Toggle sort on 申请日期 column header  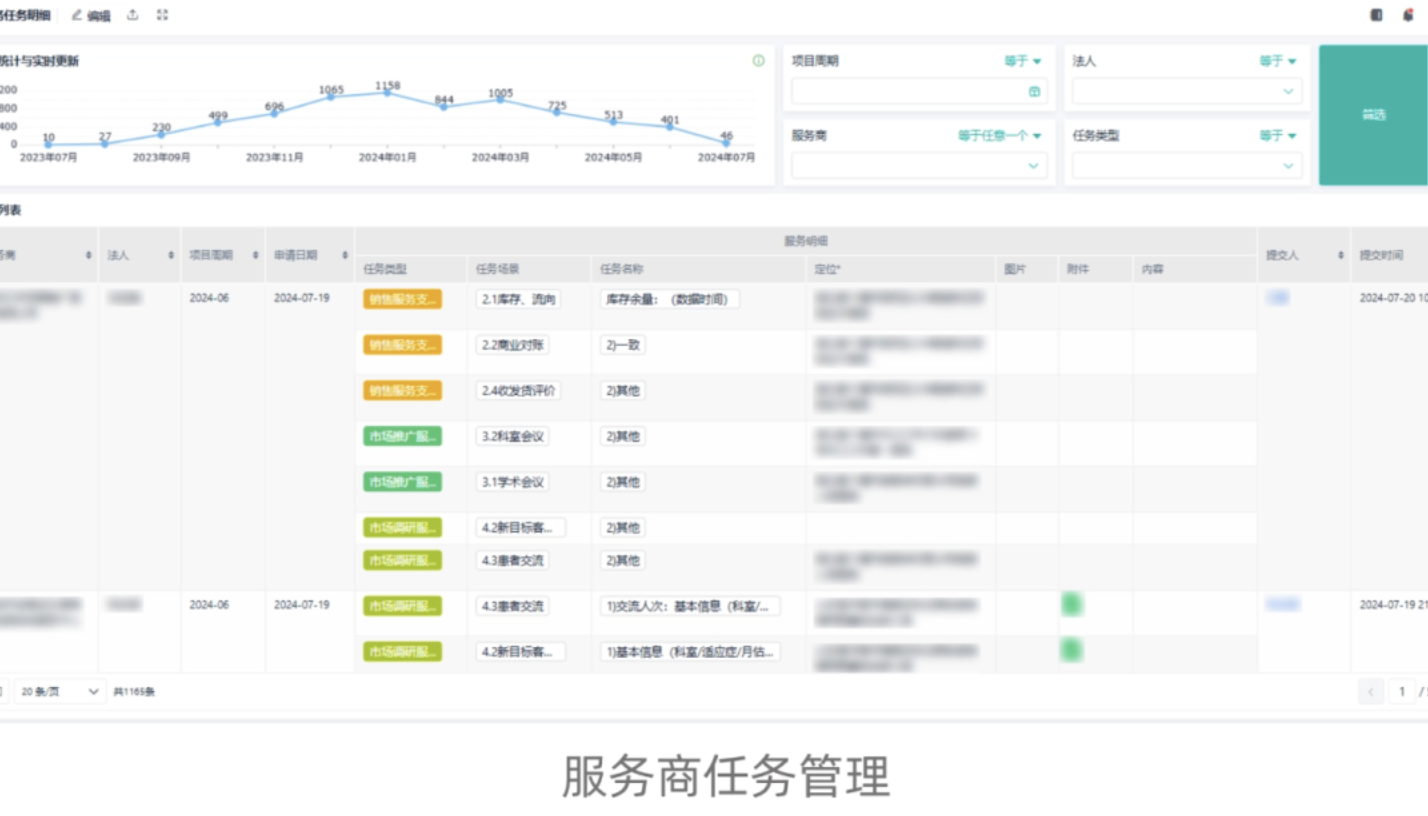coord(345,256)
